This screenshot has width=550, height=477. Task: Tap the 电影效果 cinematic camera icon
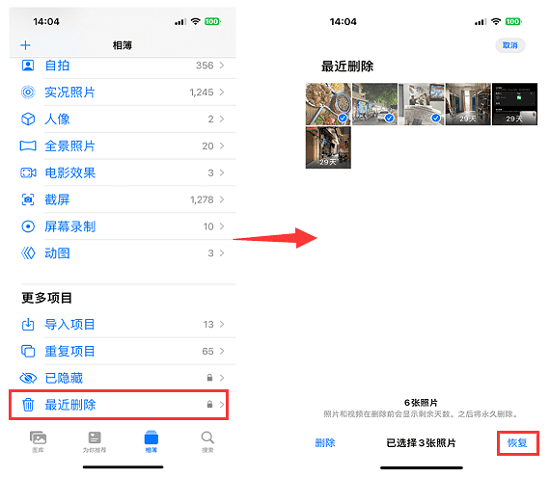(28, 173)
